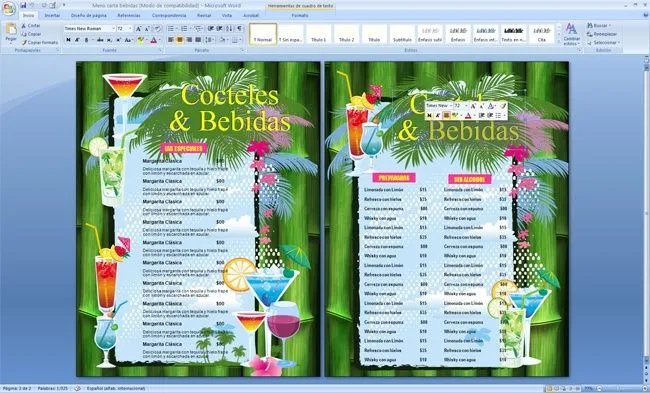Viewport: 650px width, 393px height.
Task: Open Word help question-mark icon
Action: click(646, 15)
